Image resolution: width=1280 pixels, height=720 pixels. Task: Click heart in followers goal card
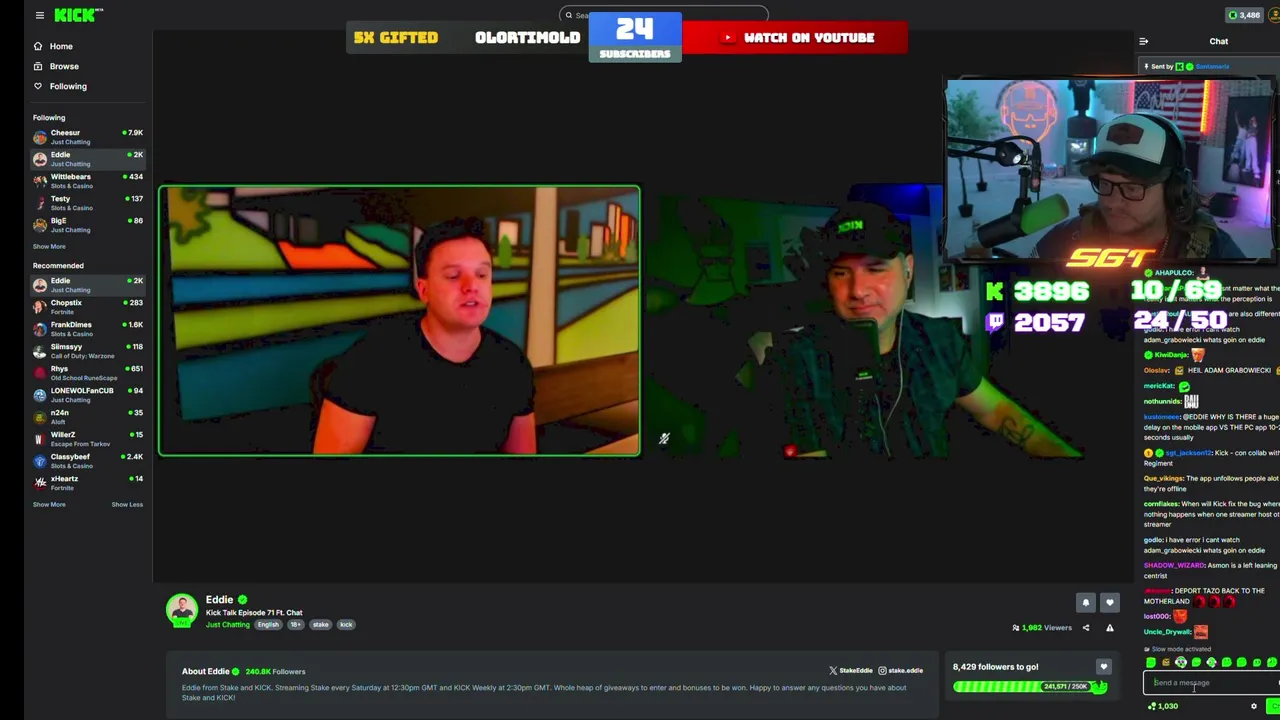(1103, 667)
